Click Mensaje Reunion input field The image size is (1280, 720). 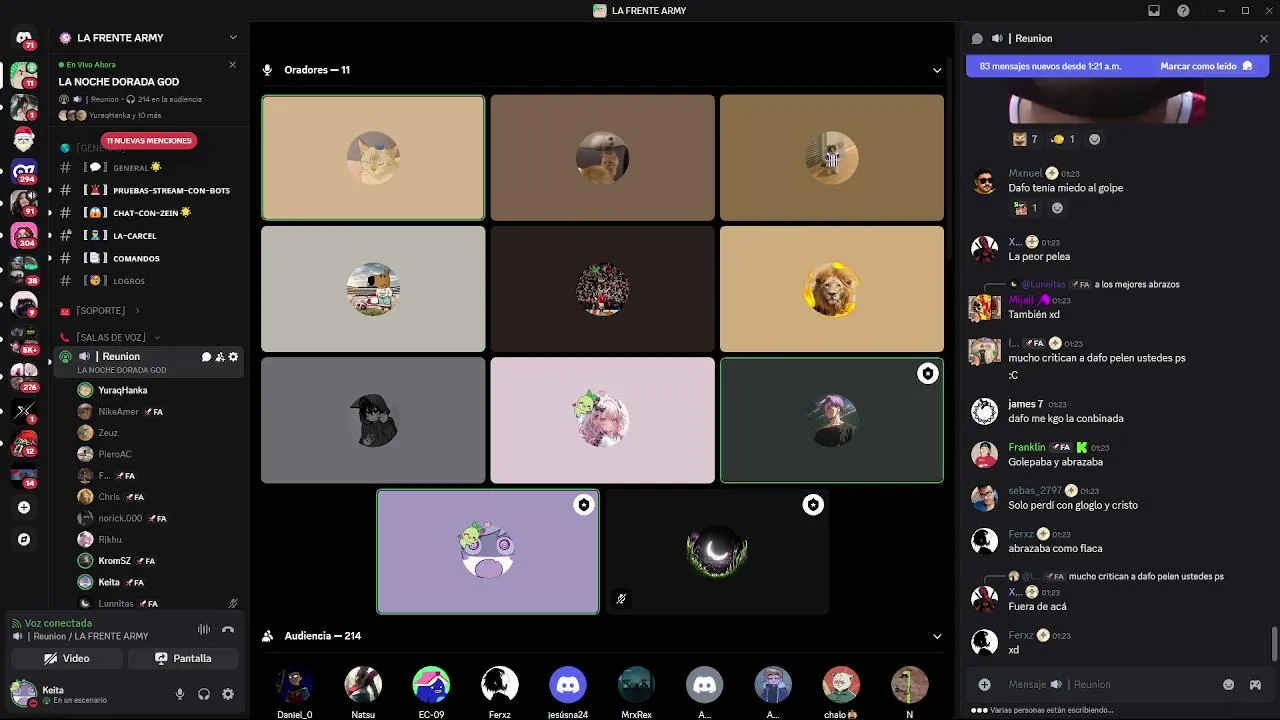point(1110,684)
